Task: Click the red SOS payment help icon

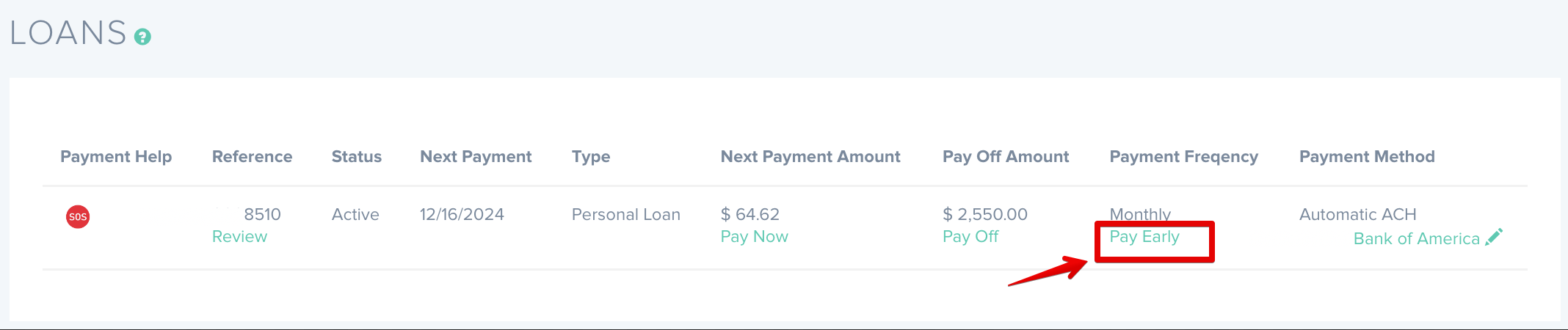Action: pyautogui.click(x=78, y=216)
